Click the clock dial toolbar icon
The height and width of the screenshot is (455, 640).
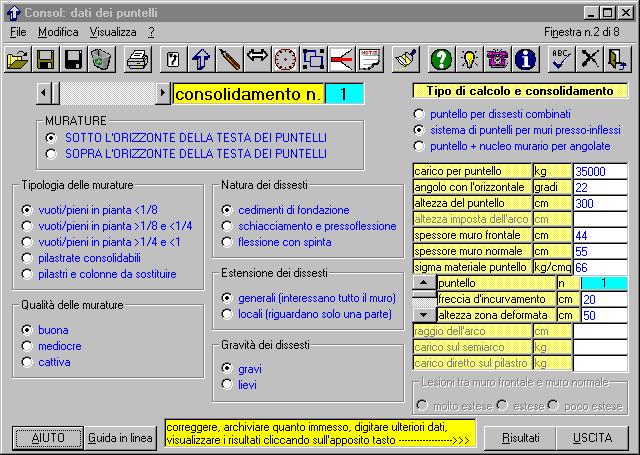(x=285, y=60)
